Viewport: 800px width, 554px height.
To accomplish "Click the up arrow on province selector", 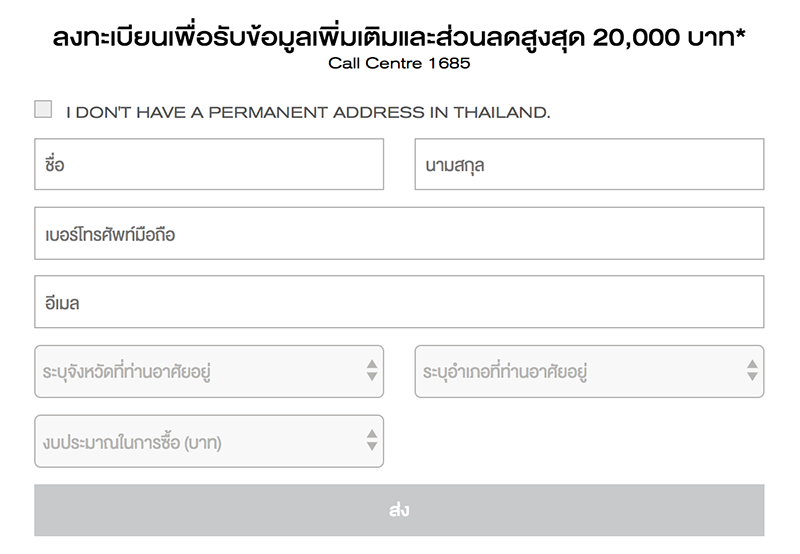I will coord(372,364).
